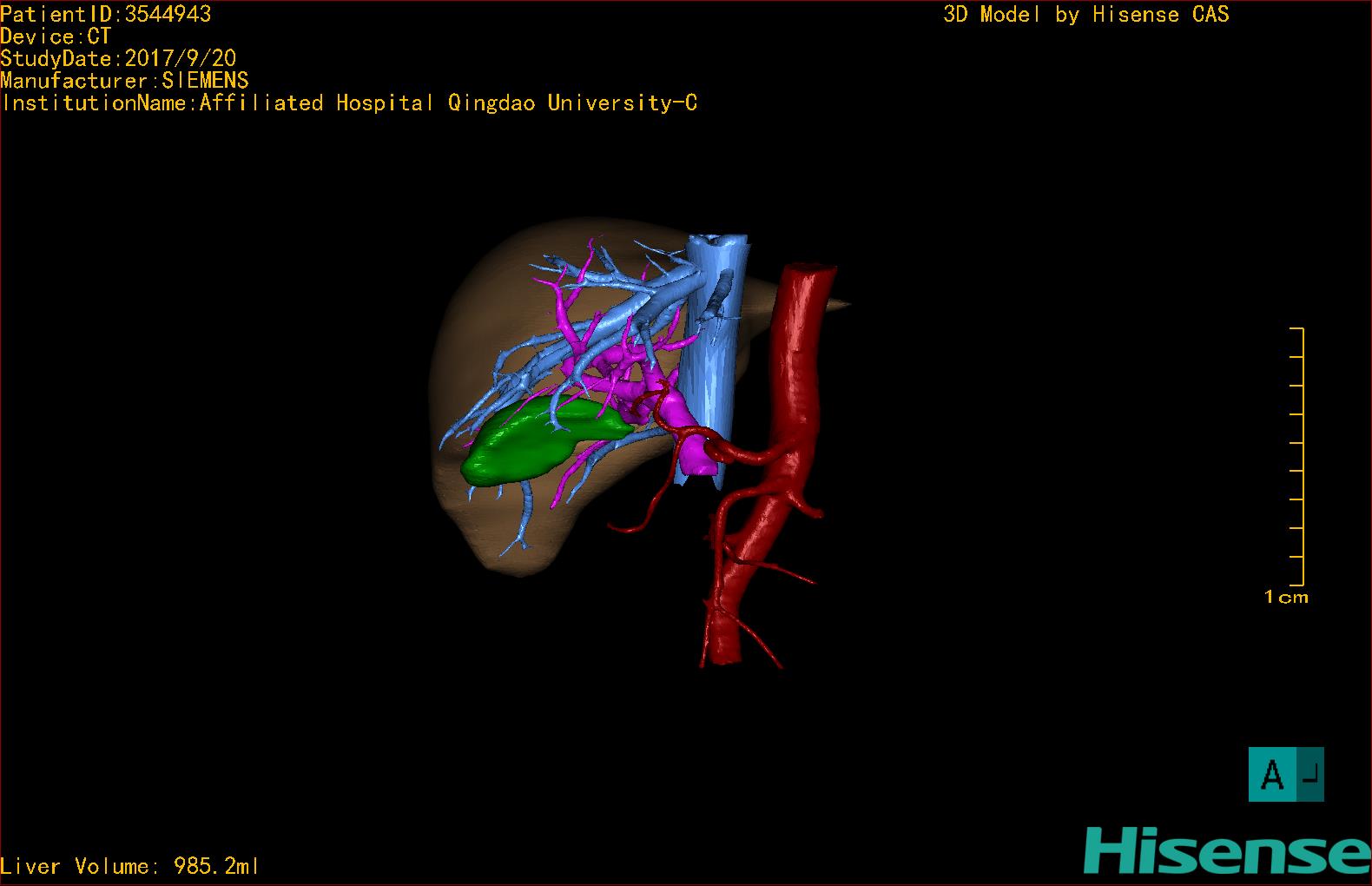Click the Device:CT text

(x=56, y=36)
